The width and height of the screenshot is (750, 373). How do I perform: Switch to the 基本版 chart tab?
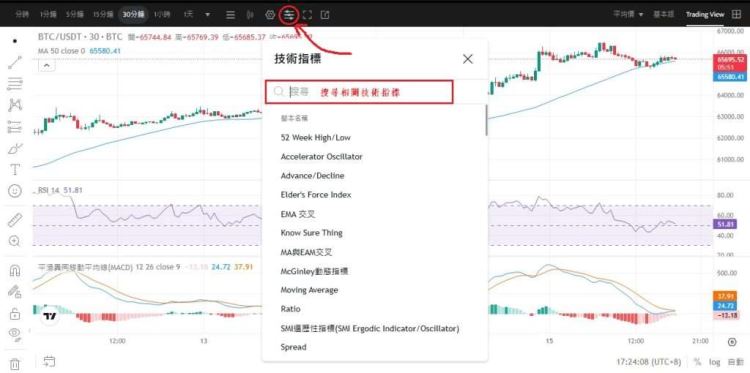pyautogui.click(x=663, y=14)
